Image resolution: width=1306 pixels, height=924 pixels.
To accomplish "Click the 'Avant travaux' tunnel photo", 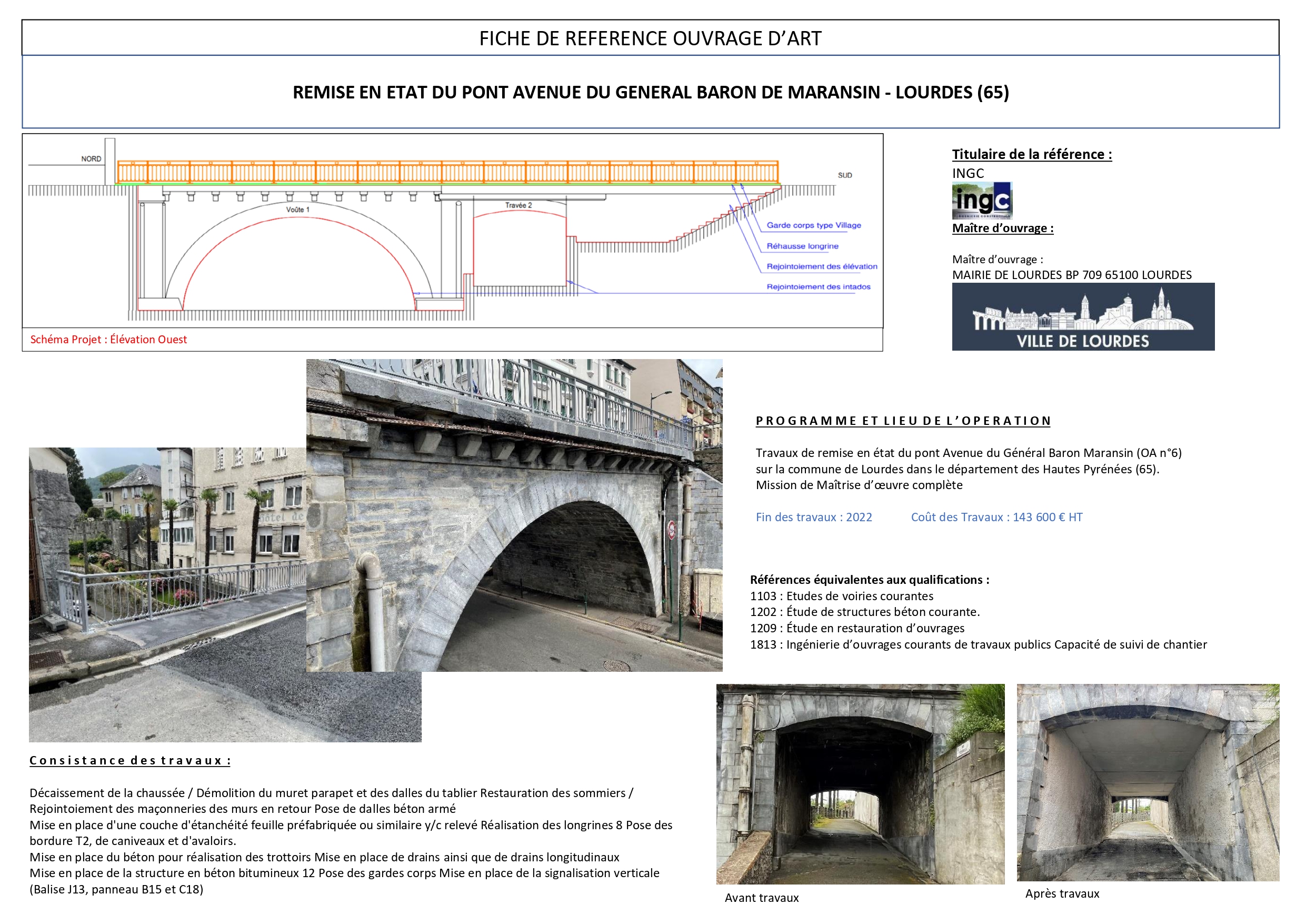I will click(860, 783).
